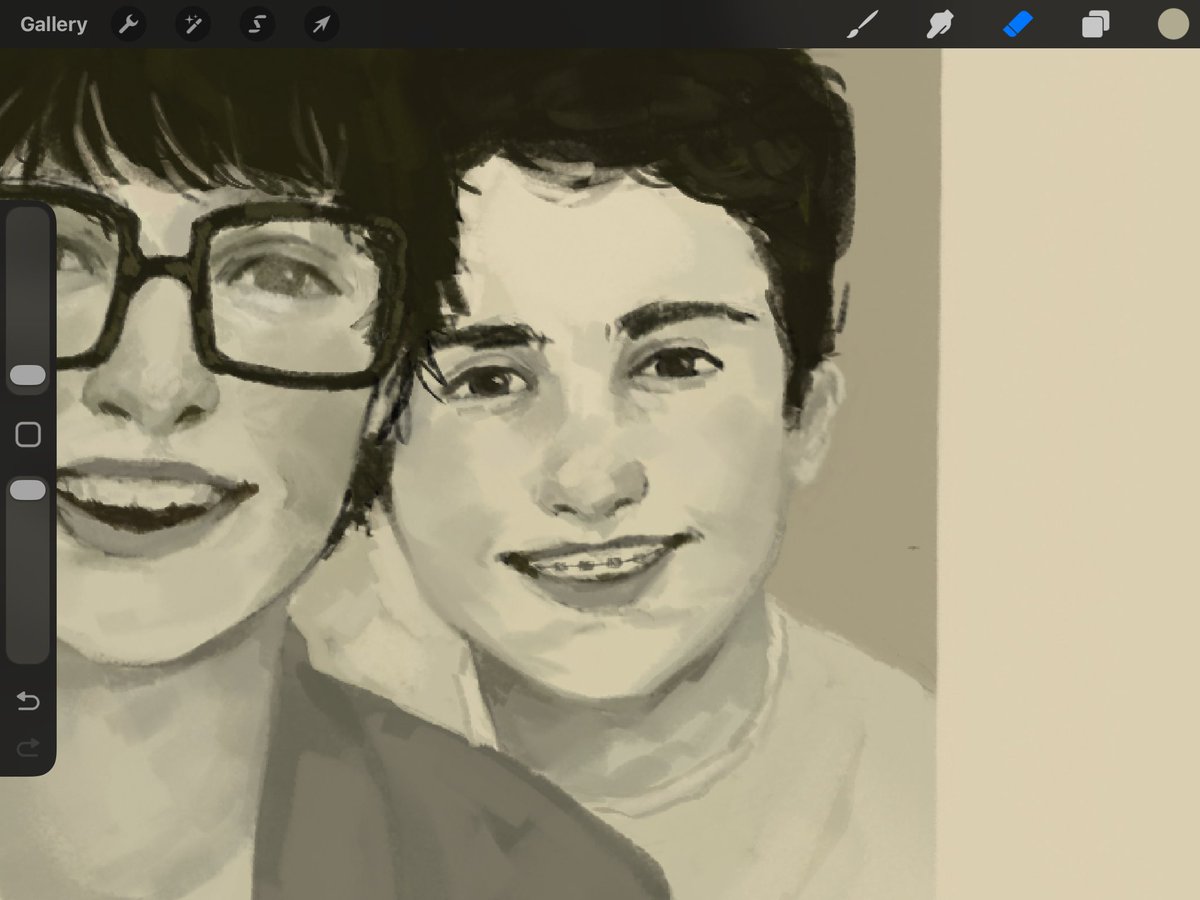Open the Gallery view
This screenshot has height=900, width=1200.
tap(53, 24)
